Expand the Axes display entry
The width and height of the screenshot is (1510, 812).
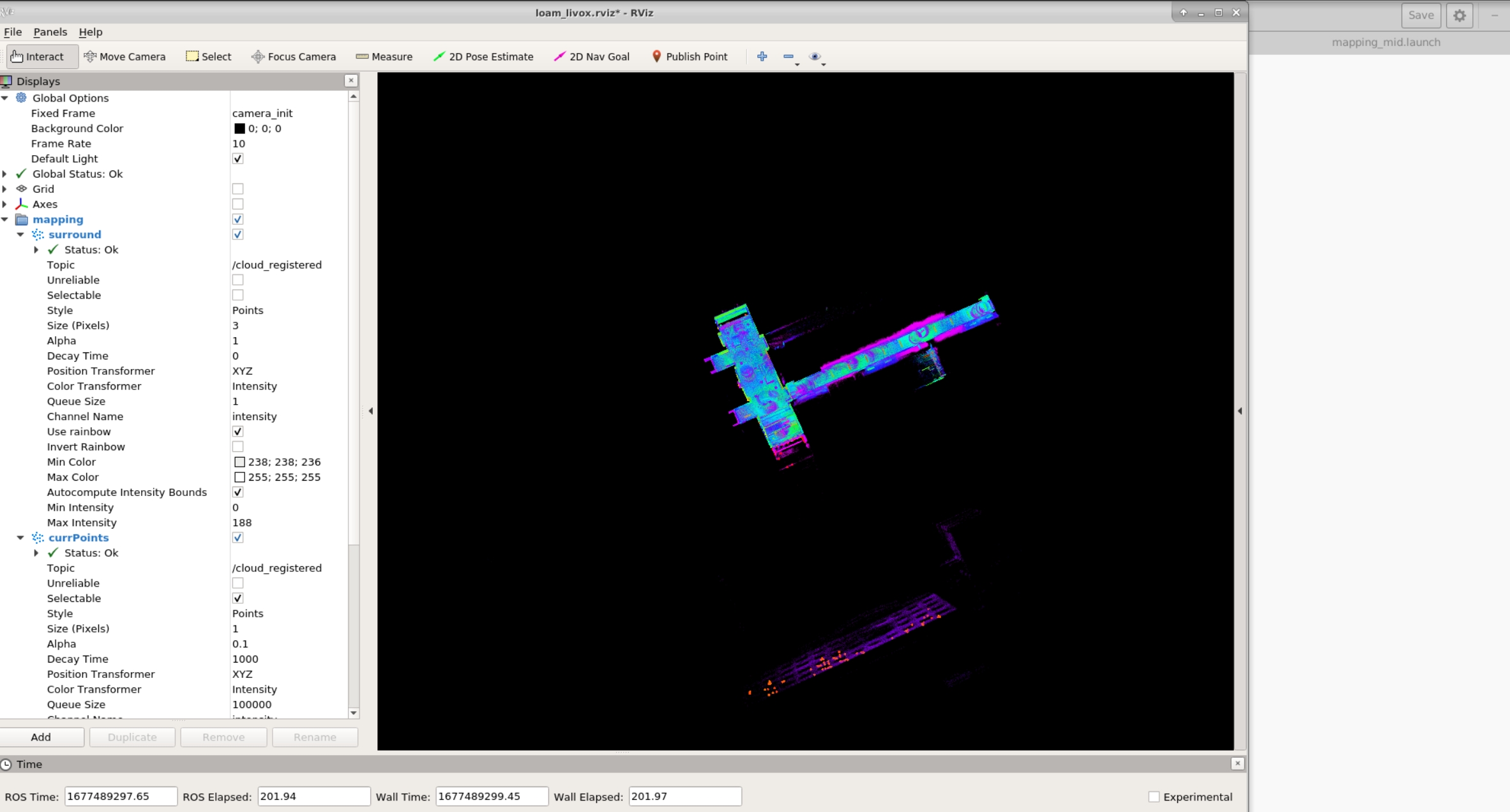click(x=5, y=204)
